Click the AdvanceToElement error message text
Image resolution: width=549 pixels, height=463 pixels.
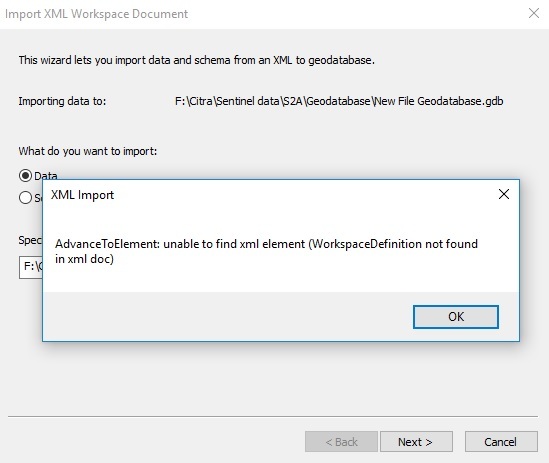[266, 251]
